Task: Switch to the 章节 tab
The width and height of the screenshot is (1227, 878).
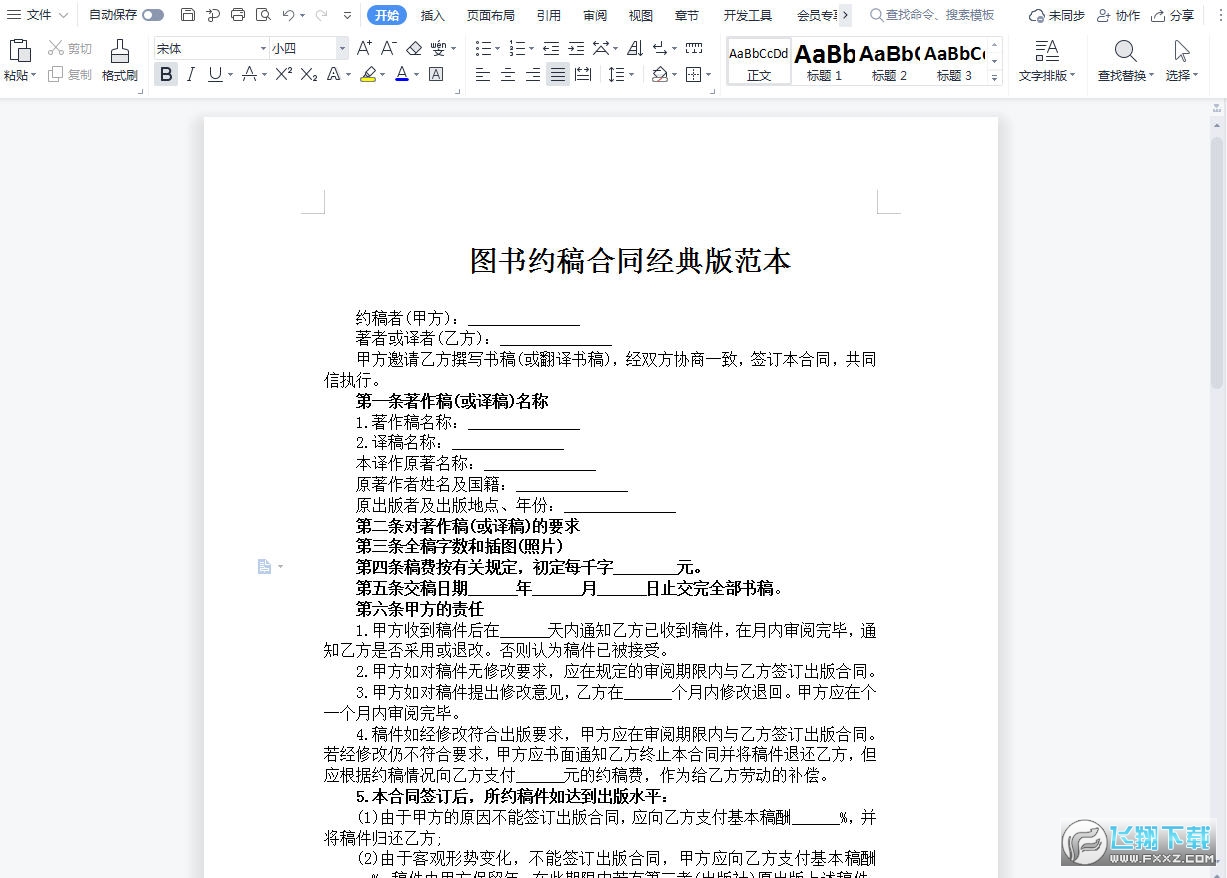Action: point(687,15)
